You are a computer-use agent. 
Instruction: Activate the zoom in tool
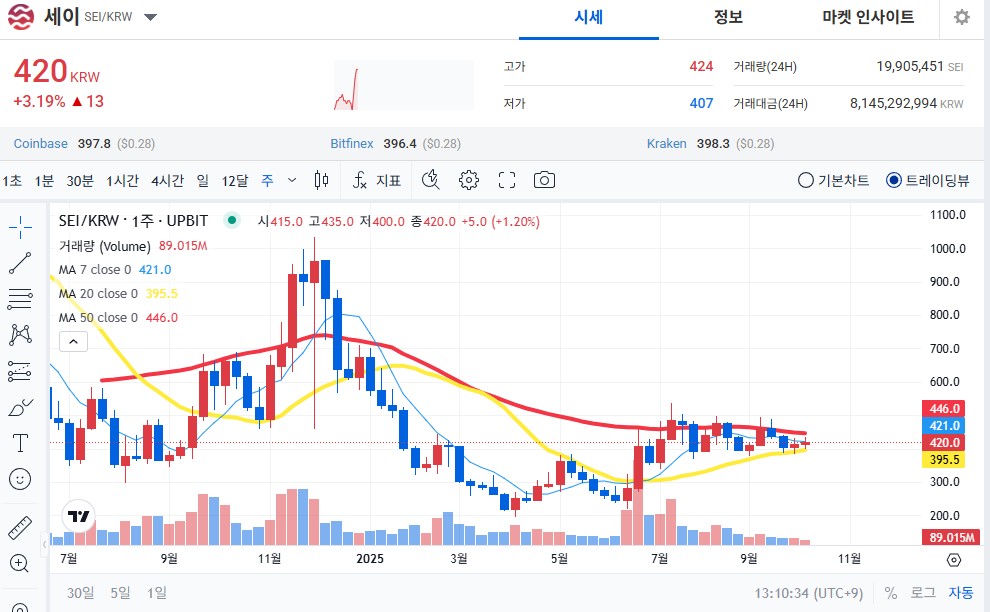[20, 563]
